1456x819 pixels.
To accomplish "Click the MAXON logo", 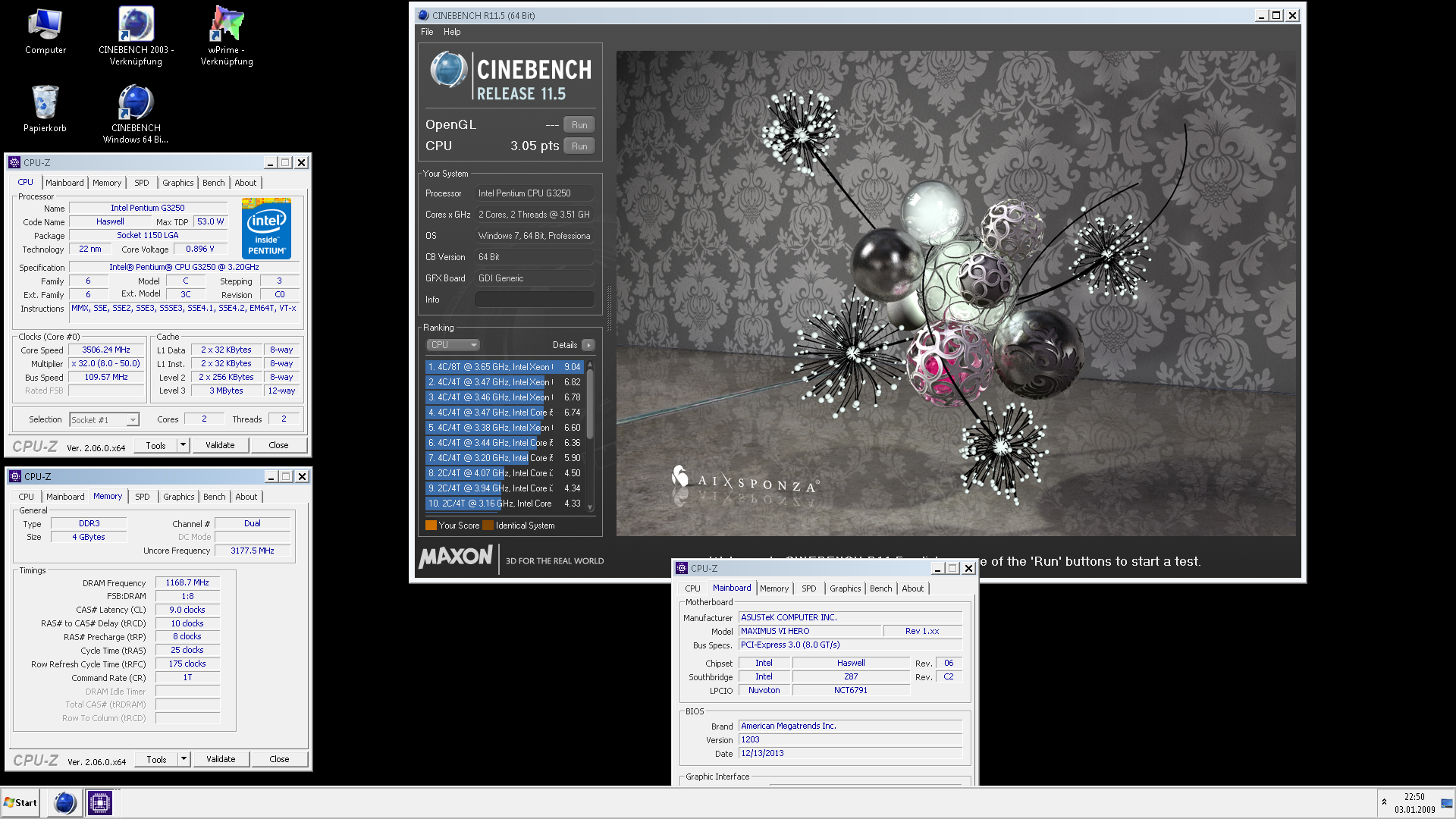I will pyautogui.click(x=456, y=557).
